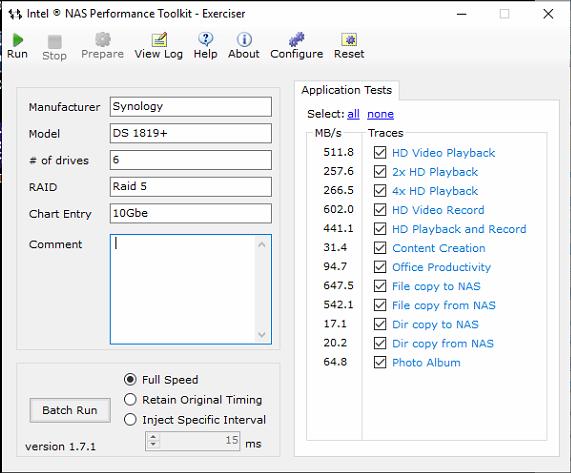Click the app icon in title bar
This screenshot has height=473, width=571.
(x=15, y=14)
